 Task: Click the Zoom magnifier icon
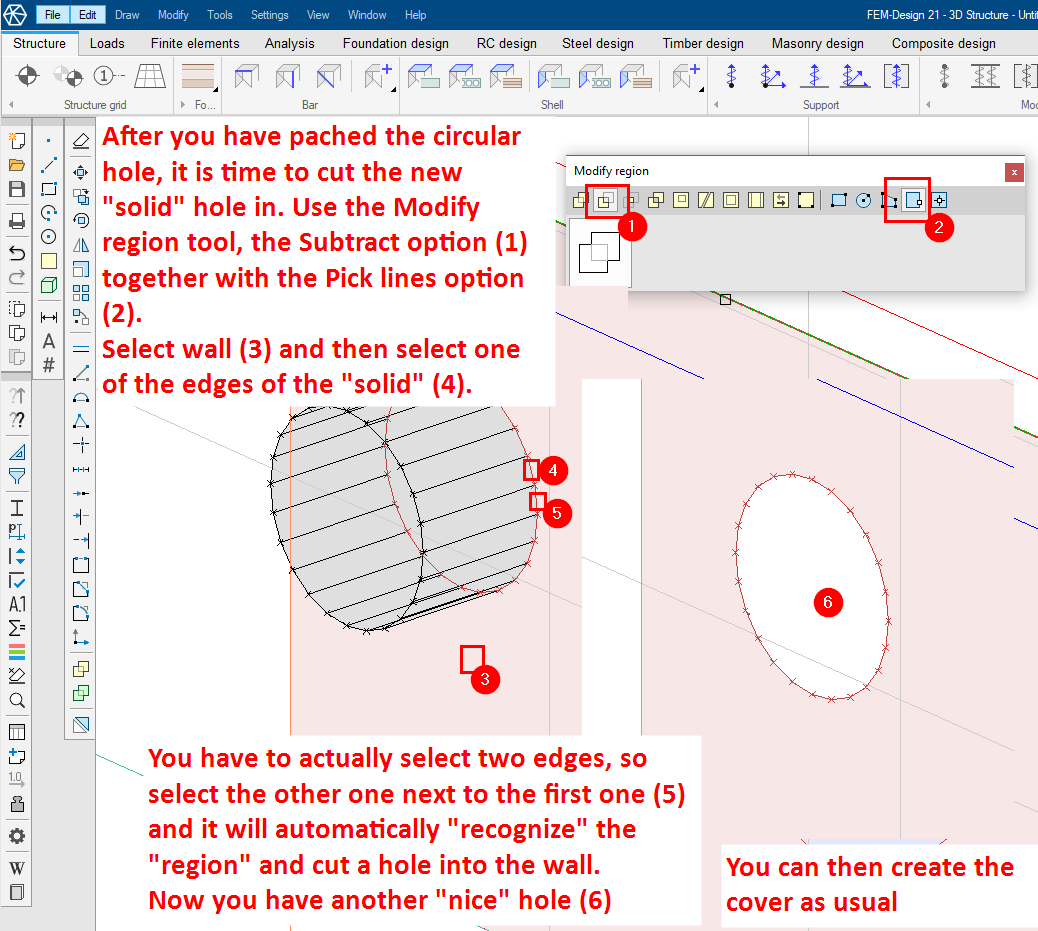tap(17, 700)
